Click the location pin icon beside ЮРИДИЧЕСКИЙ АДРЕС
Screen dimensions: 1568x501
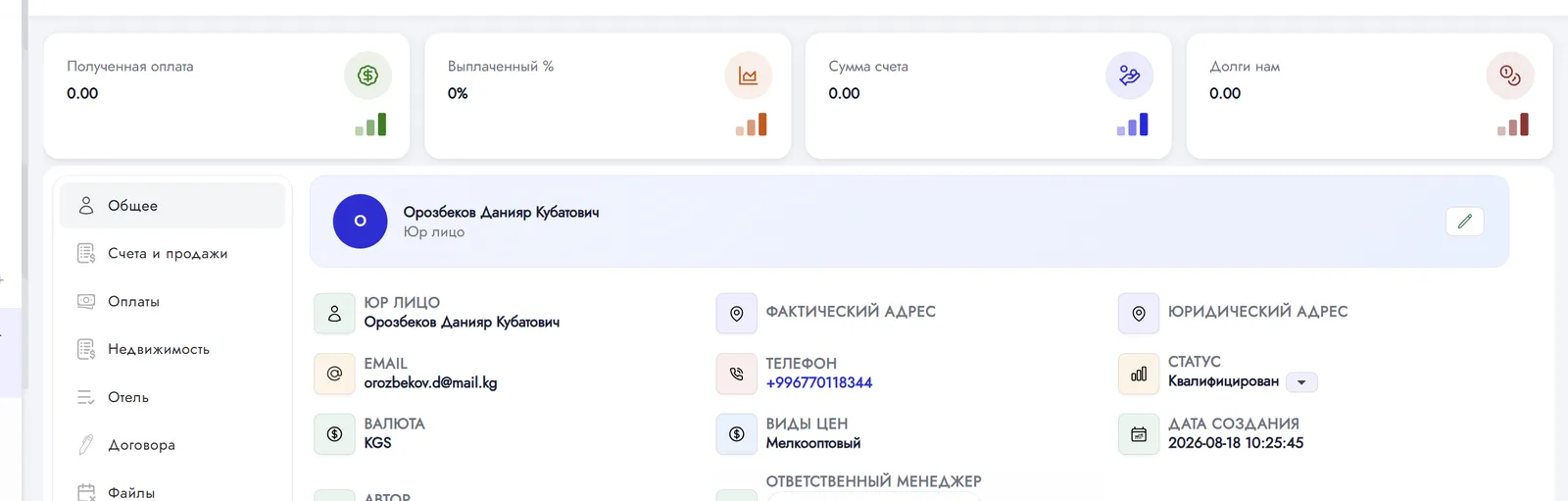click(1139, 314)
